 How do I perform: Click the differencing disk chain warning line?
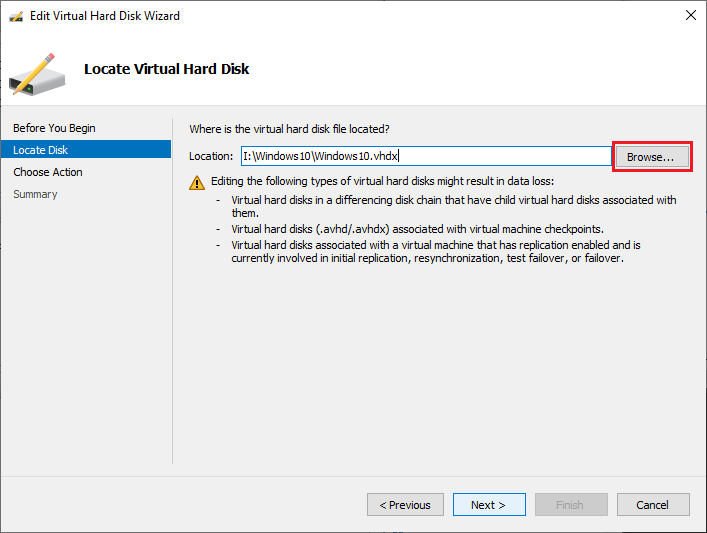click(x=452, y=200)
